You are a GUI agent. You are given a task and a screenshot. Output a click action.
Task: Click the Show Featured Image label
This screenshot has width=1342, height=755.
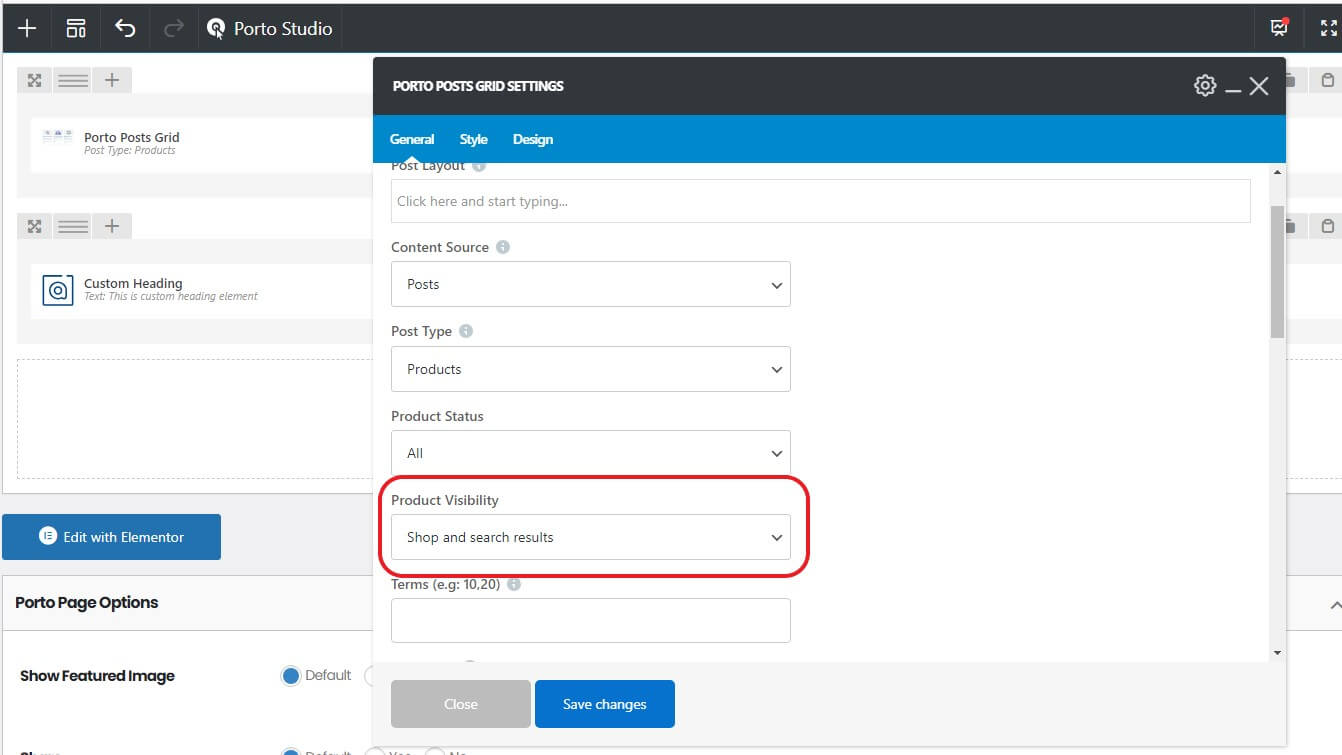click(97, 676)
